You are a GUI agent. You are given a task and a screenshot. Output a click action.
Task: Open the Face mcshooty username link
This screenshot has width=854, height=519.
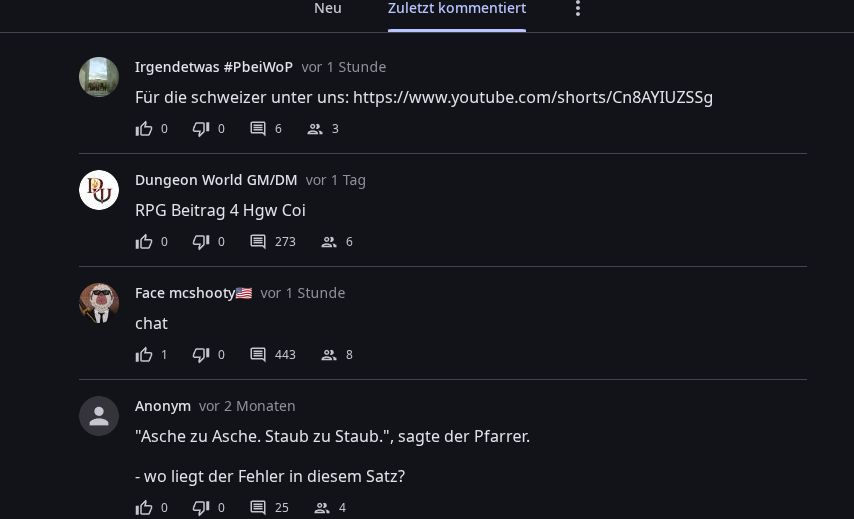click(193, 293)
